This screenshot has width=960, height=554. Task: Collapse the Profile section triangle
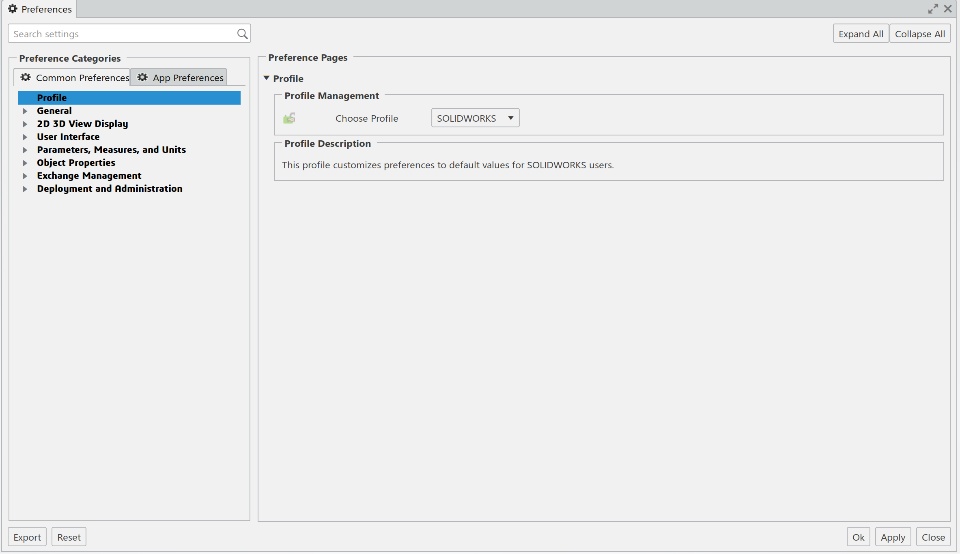pyautogui.click(x=266, y=78)
